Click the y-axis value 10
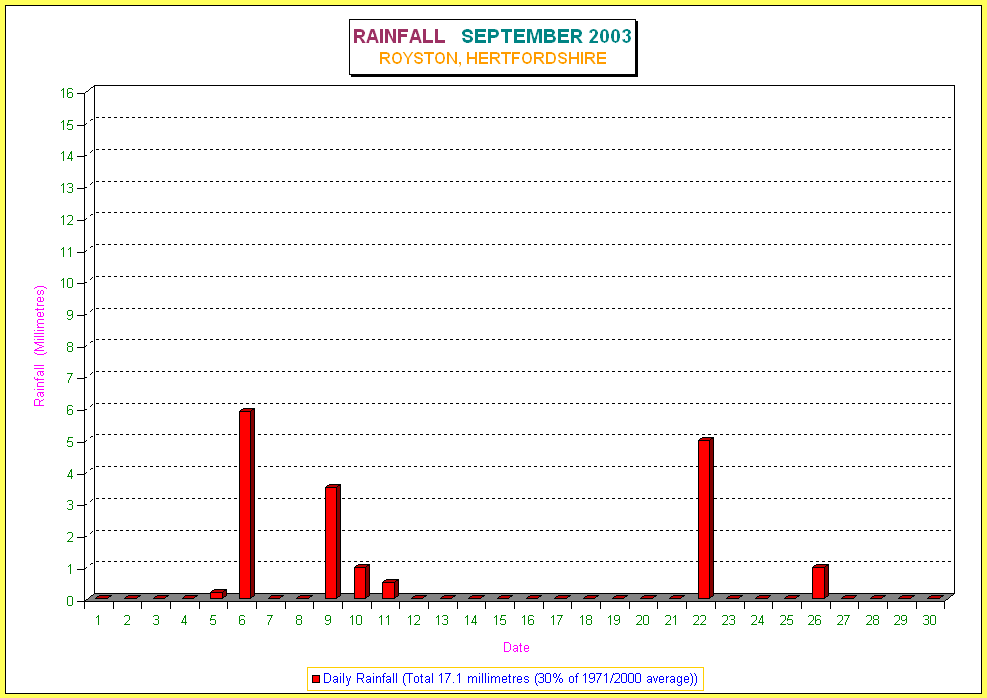 coord(67,283)
